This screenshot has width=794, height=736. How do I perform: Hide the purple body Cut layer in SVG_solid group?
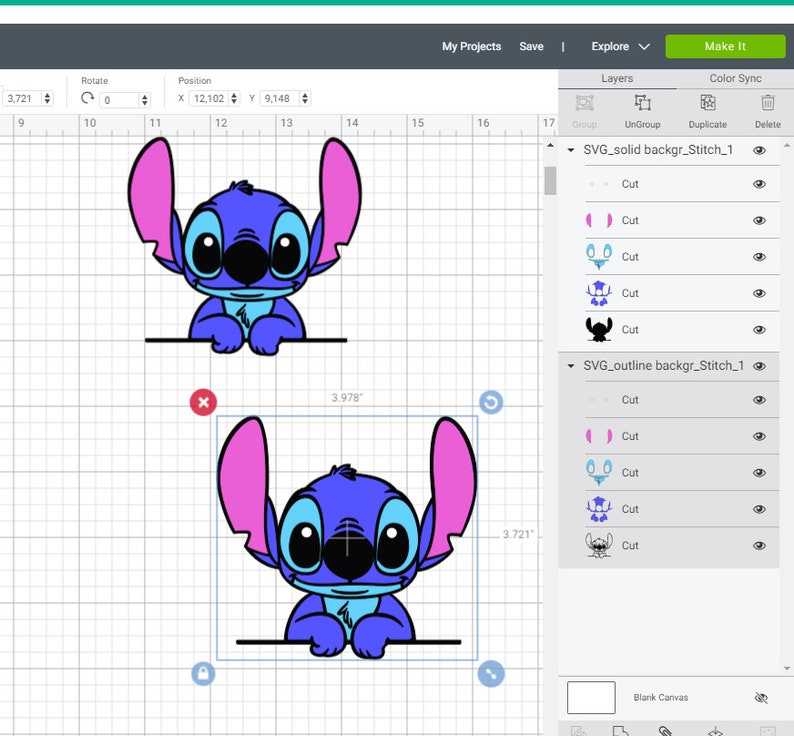tap(759, 293)
